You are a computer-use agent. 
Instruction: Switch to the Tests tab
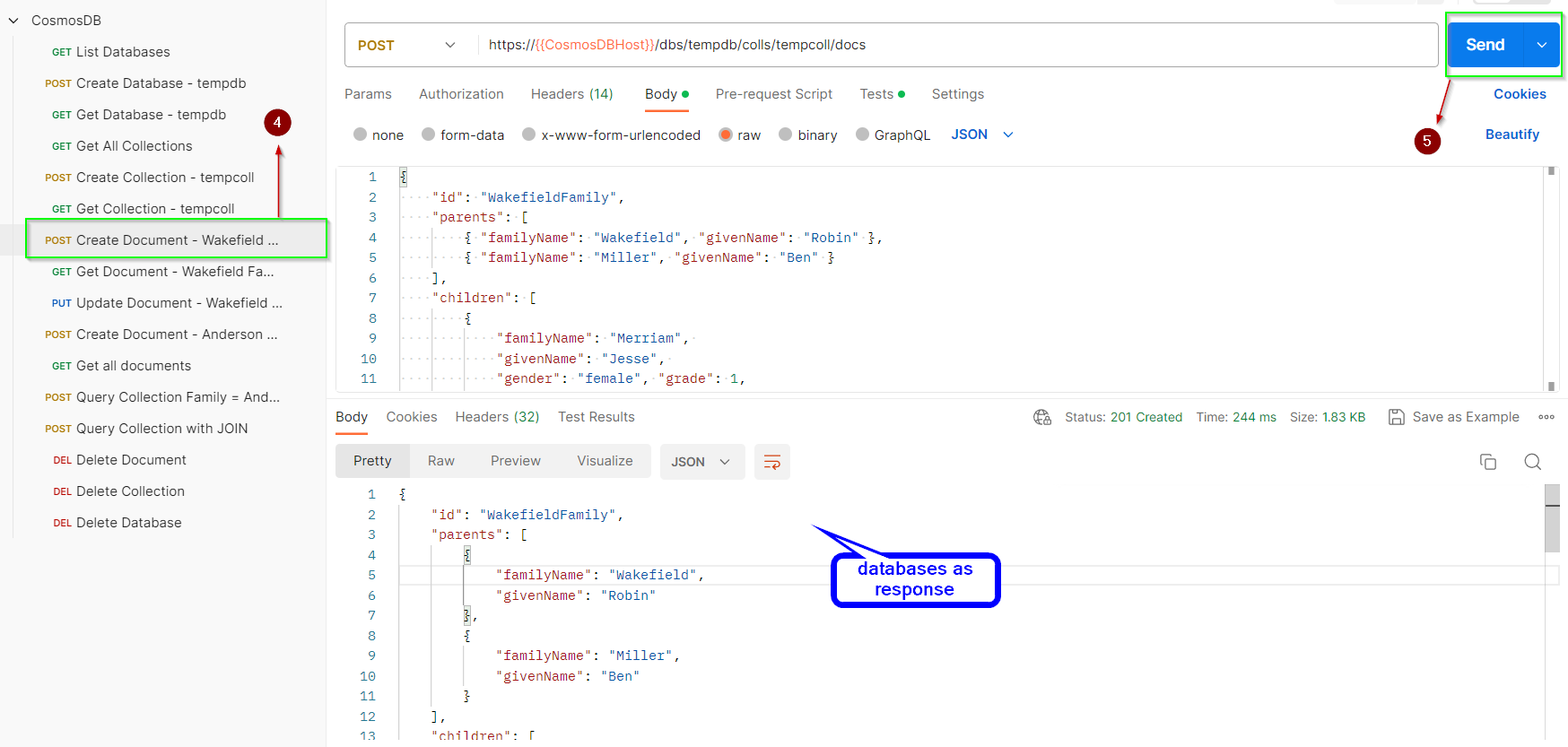coord(882,94)
